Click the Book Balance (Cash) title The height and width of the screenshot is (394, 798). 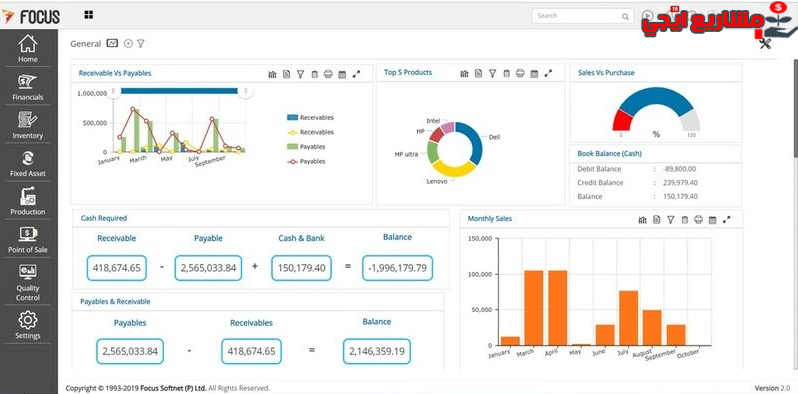(609, 153)
